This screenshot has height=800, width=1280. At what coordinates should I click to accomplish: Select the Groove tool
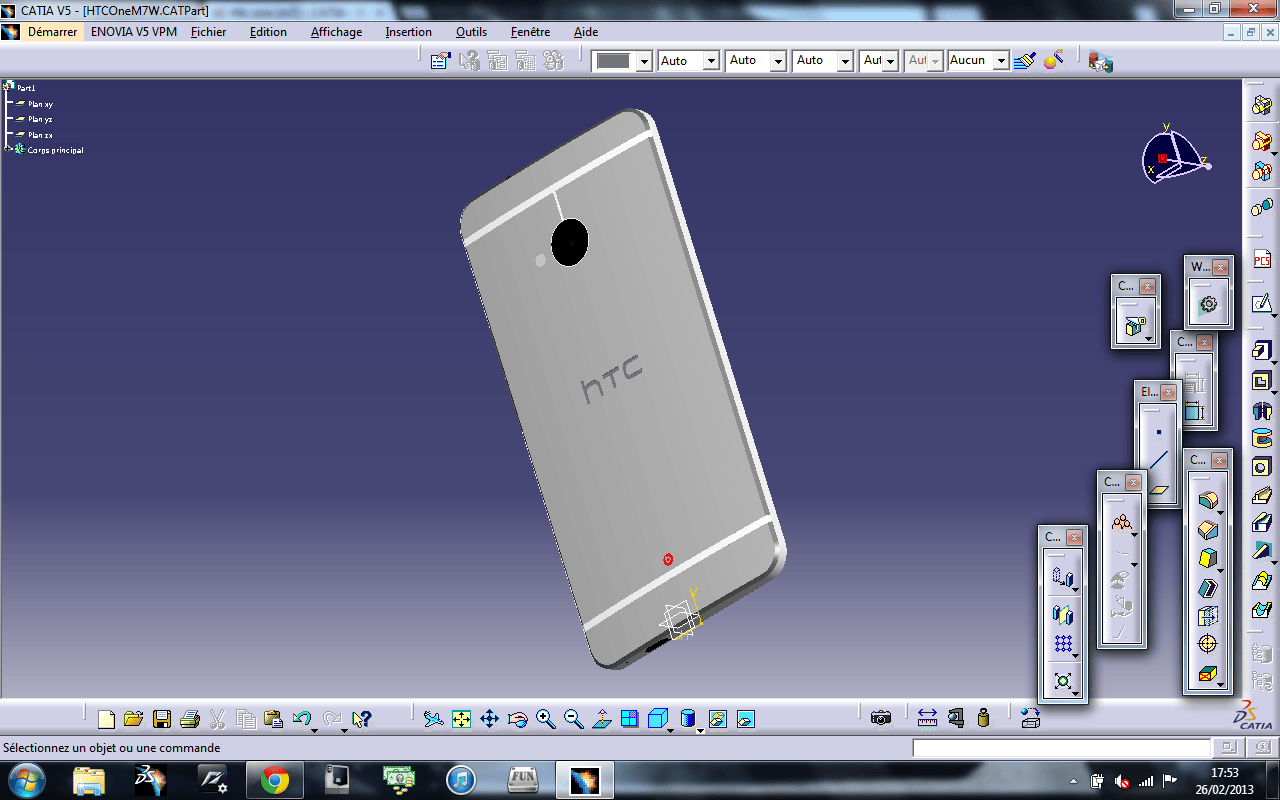click(x=1262, y=438)
